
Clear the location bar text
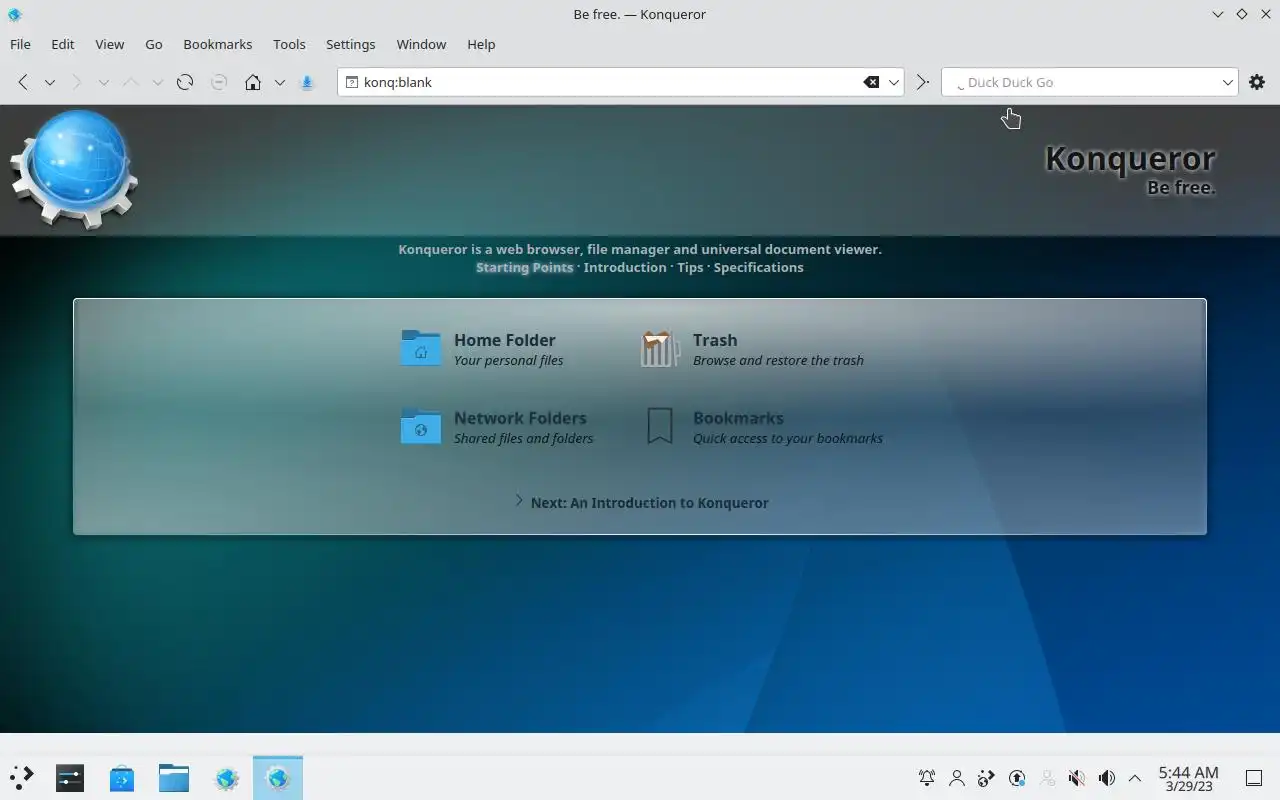(871, 82)
